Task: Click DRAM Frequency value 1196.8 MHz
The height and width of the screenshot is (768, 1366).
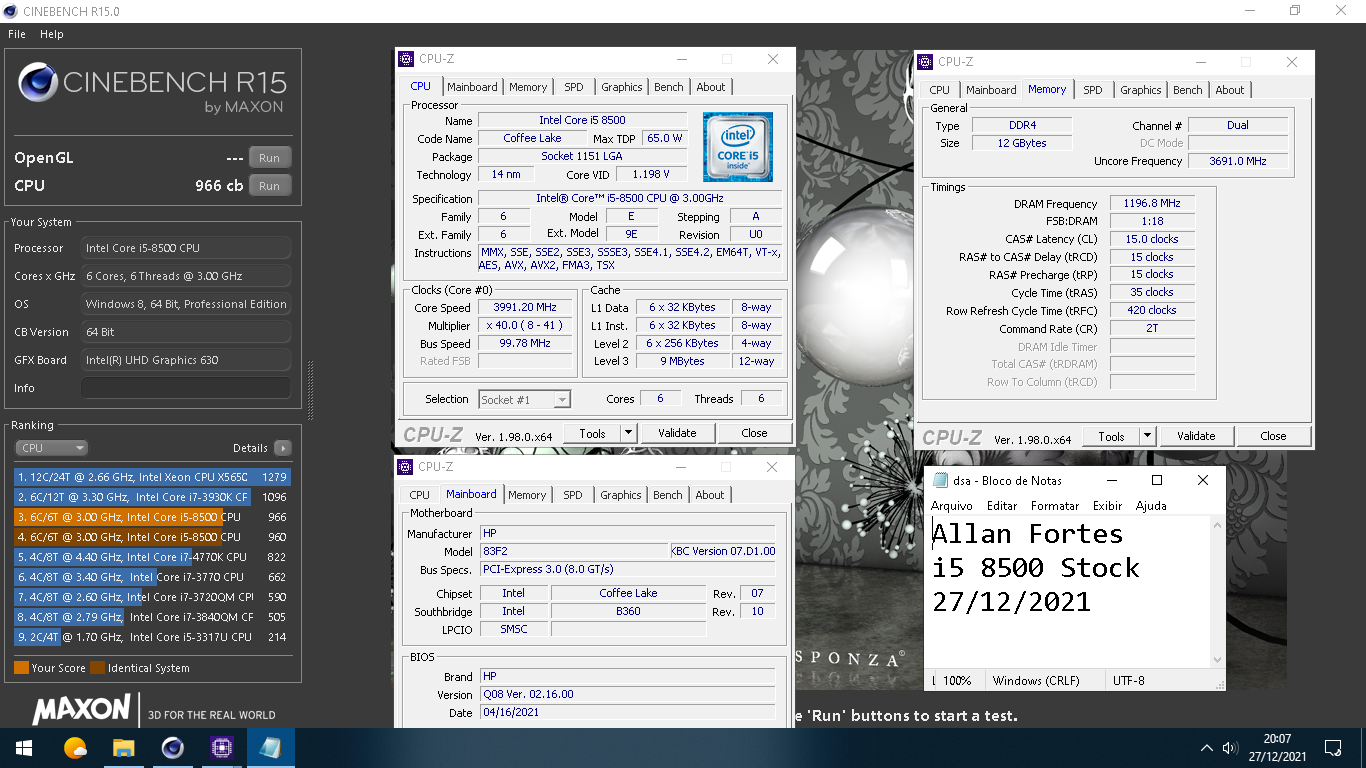Action: [1151, 203]
